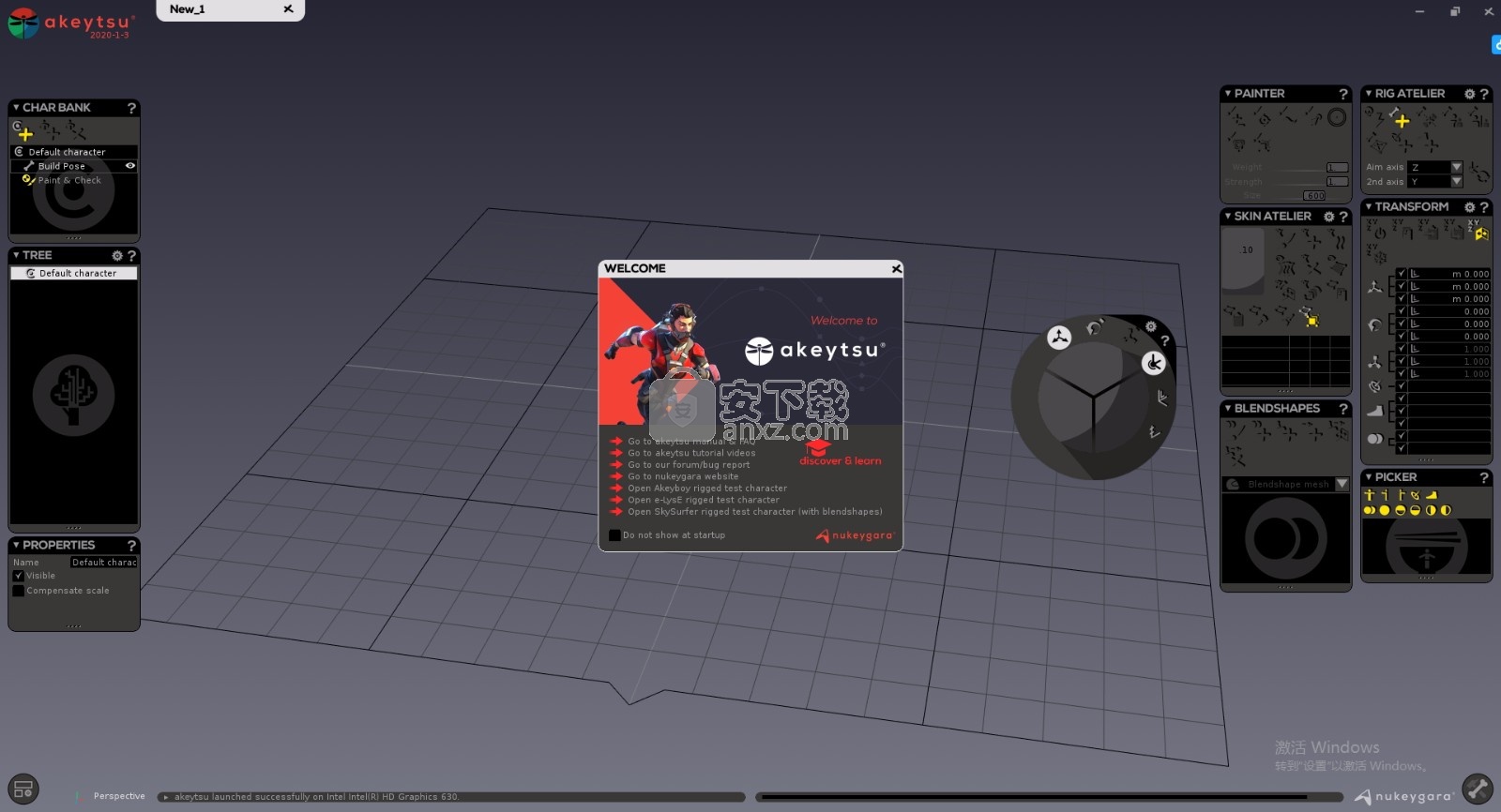Image resolution: width=1501 pixels, height=812 pixels.
Task: Uncheck Visible checkbox in Properties
Action: coord(18,576)
